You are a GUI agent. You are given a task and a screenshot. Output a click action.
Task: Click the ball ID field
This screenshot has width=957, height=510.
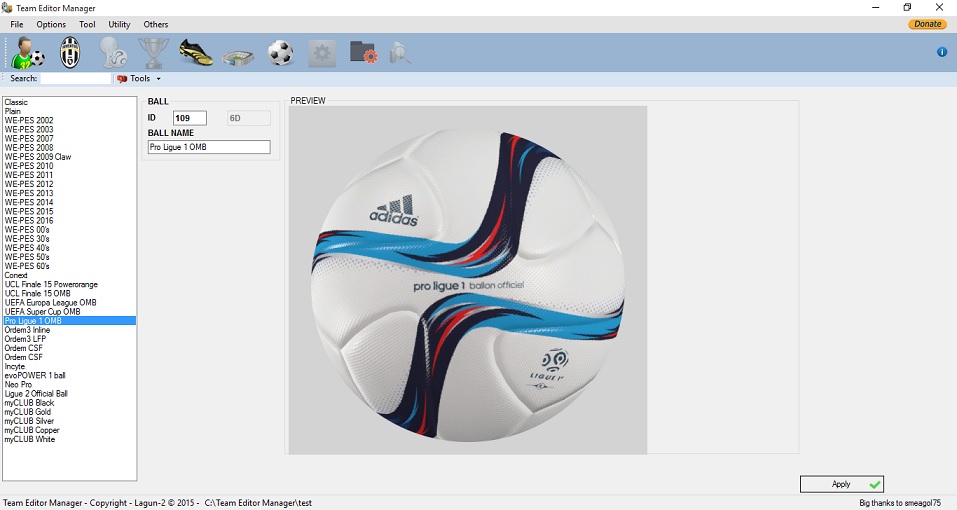pyautogui.click(x=190, y=118)
